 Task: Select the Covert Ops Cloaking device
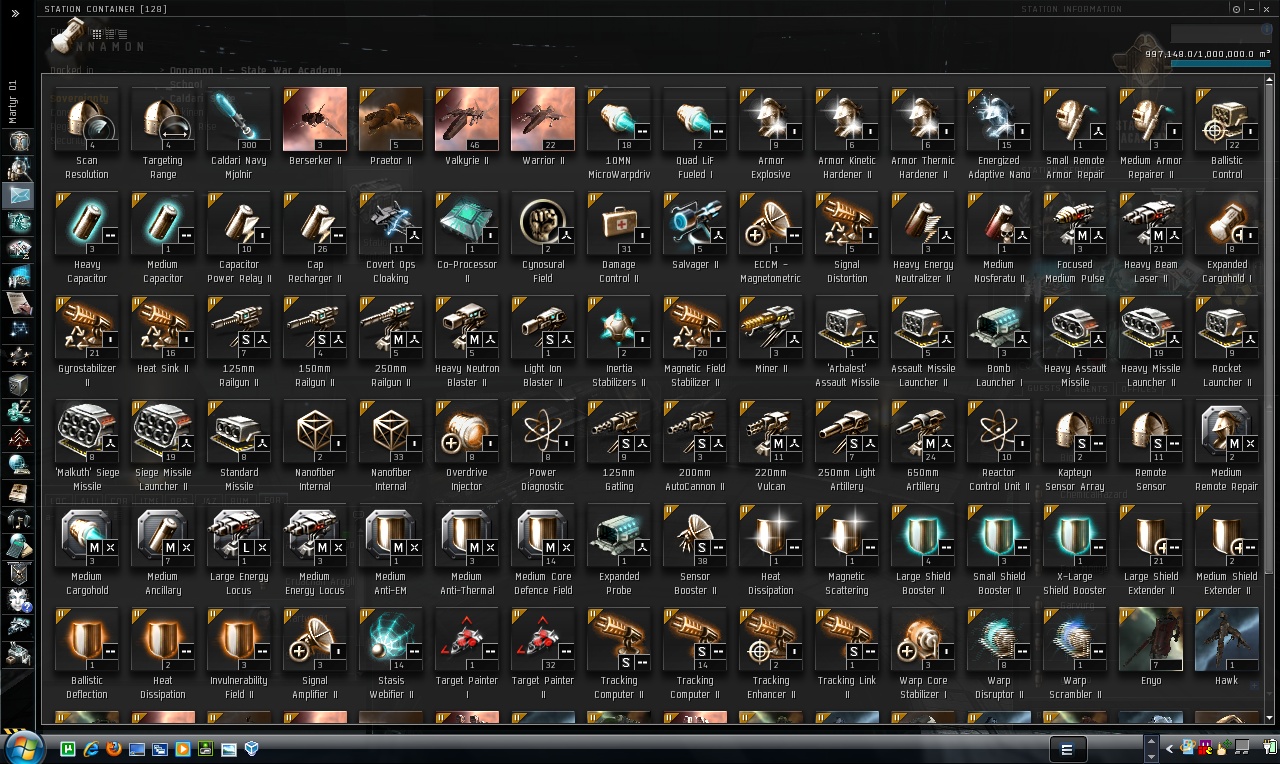[x=391, y=223]
